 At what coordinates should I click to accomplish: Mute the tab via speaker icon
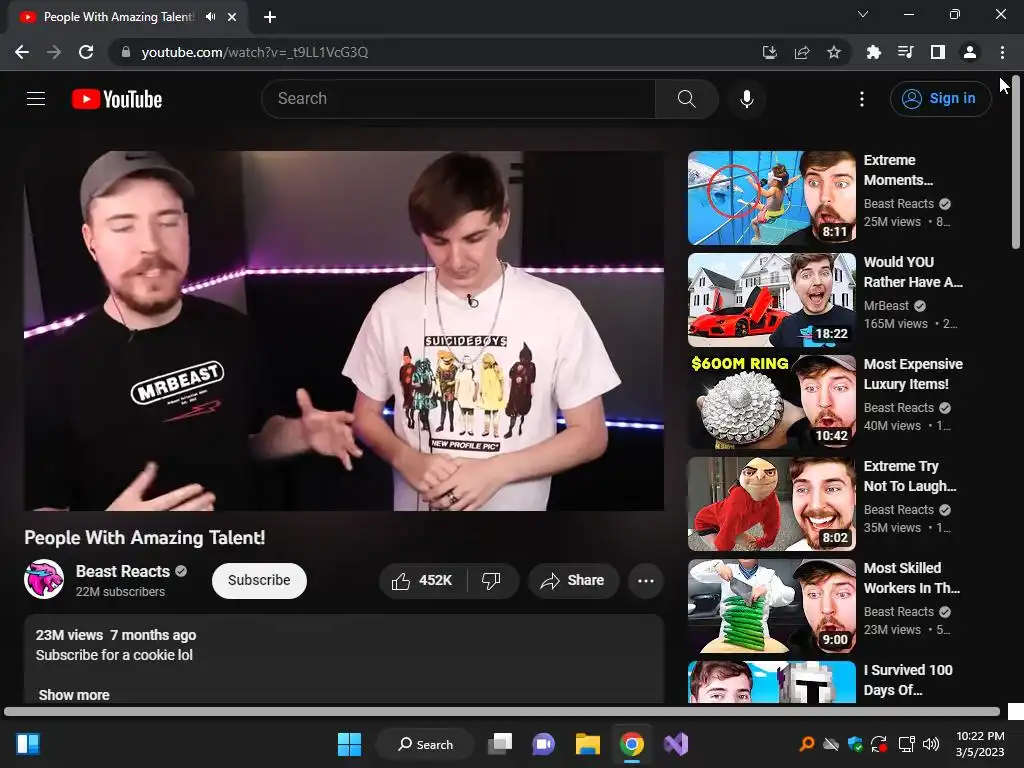tap(210, 17)
